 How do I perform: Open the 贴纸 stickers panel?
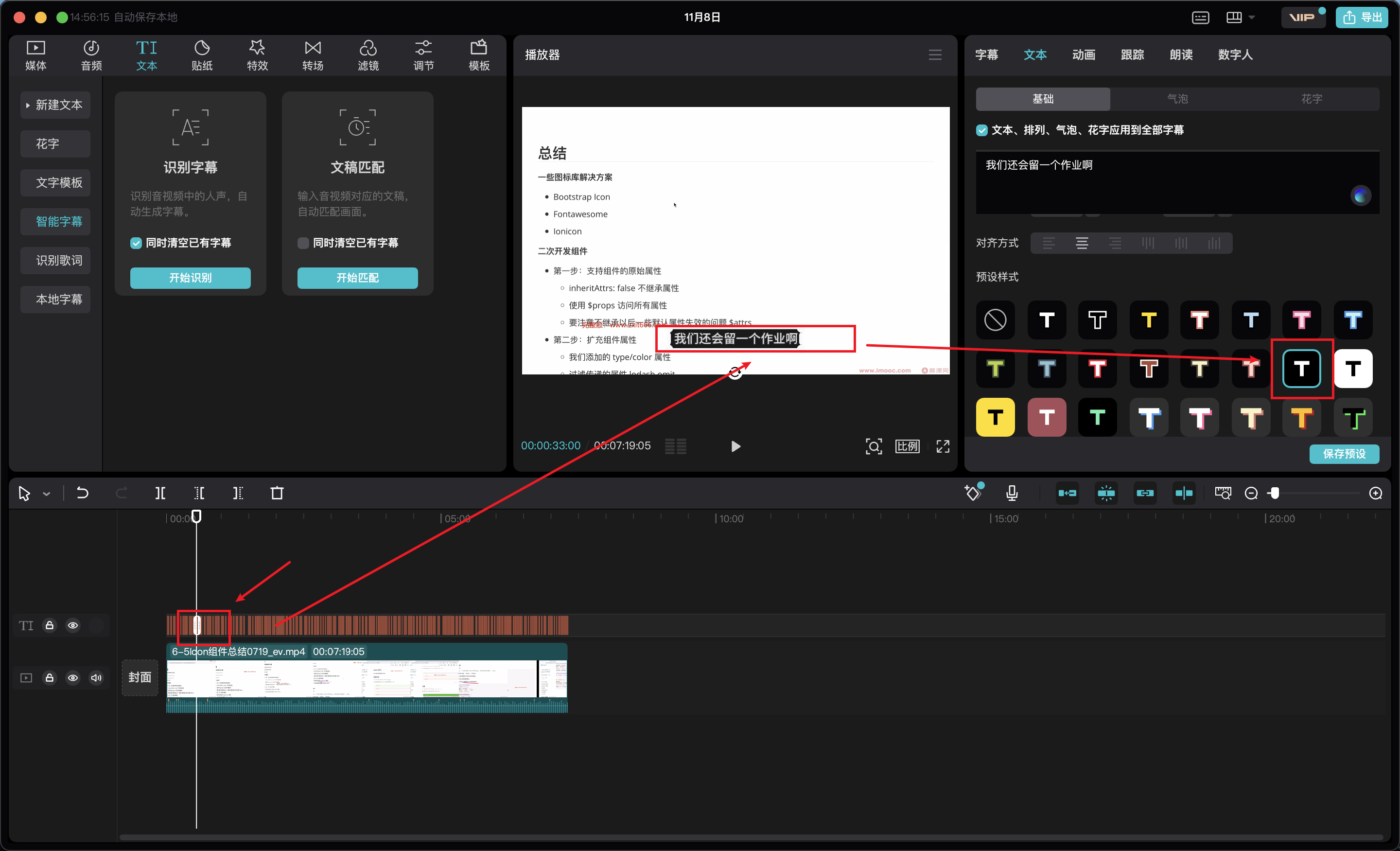click(202, 55)
